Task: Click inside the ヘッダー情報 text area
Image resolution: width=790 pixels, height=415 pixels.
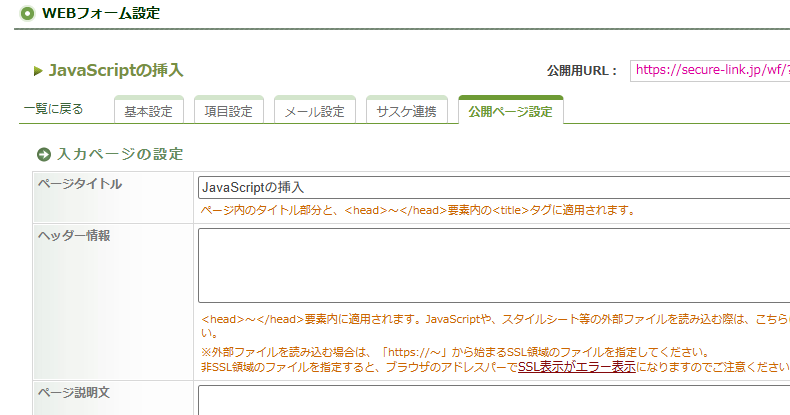Action: point(494,265)
